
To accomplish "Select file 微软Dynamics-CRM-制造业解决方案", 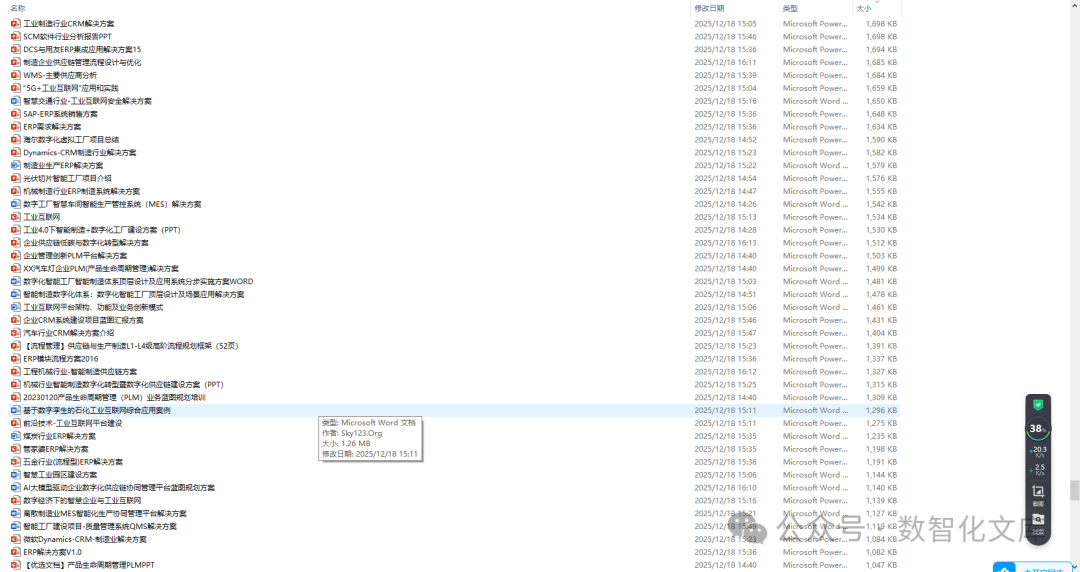I will (85, 539).
